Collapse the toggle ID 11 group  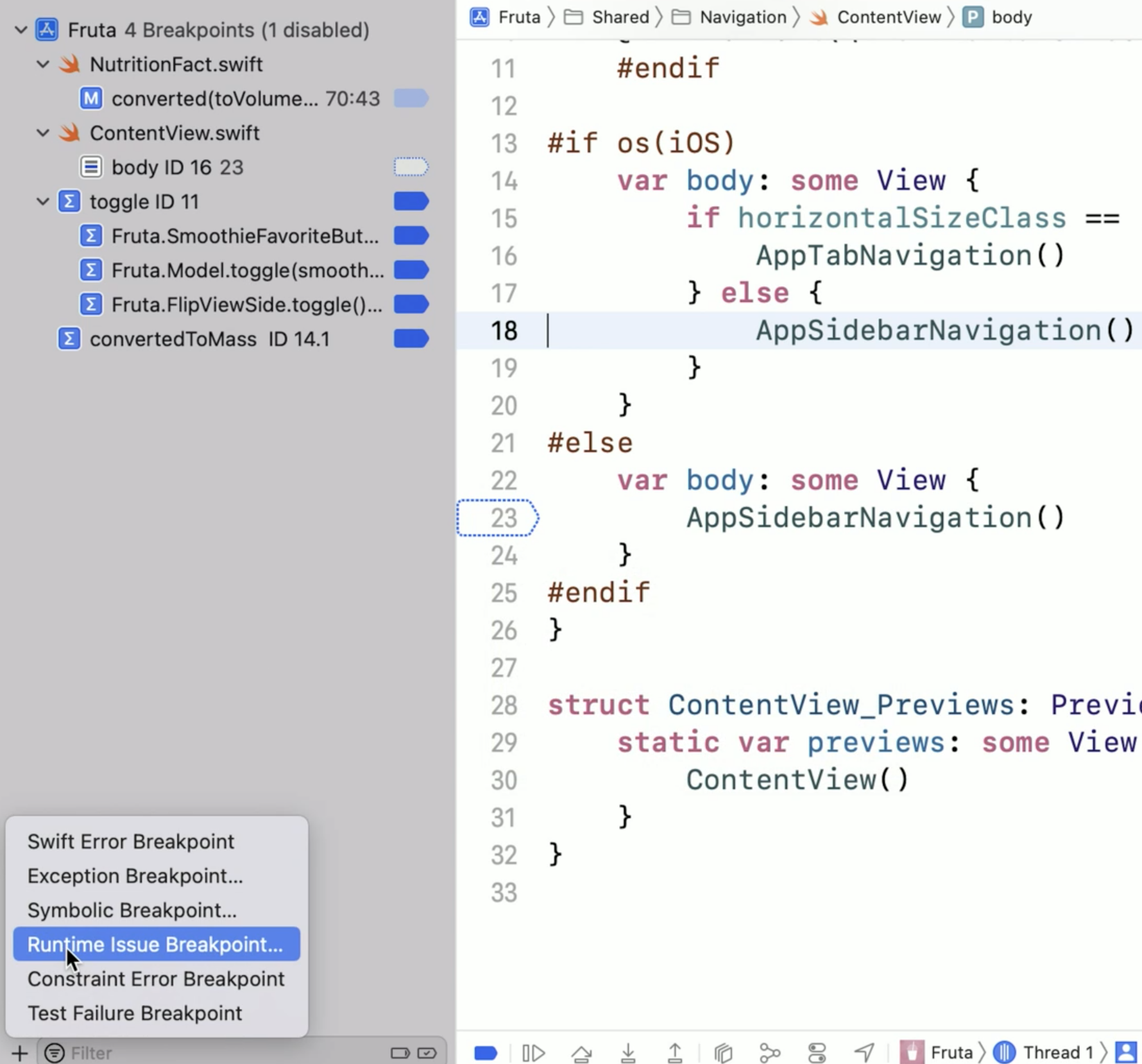click(43, 202)
